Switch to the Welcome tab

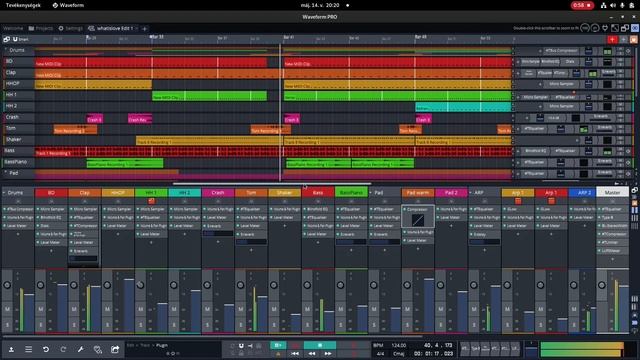click(x=13, y=28)
